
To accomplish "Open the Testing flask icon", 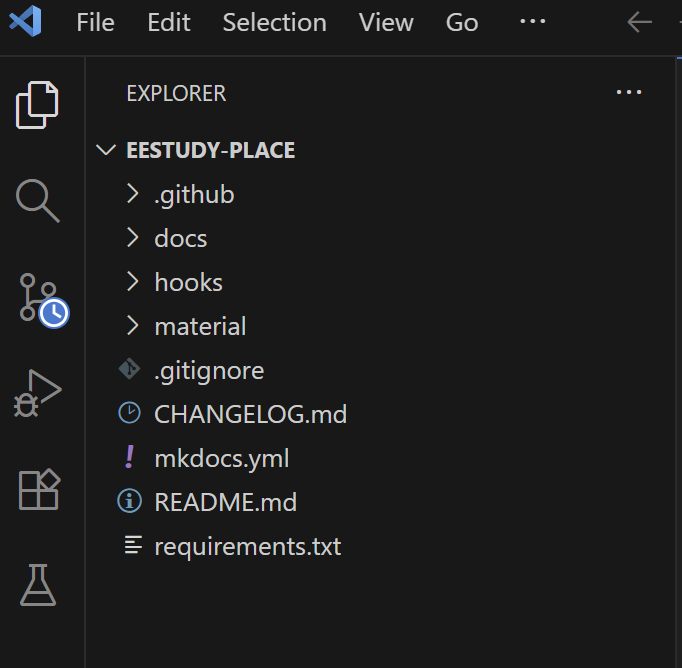I will click(x=38, y=584).
